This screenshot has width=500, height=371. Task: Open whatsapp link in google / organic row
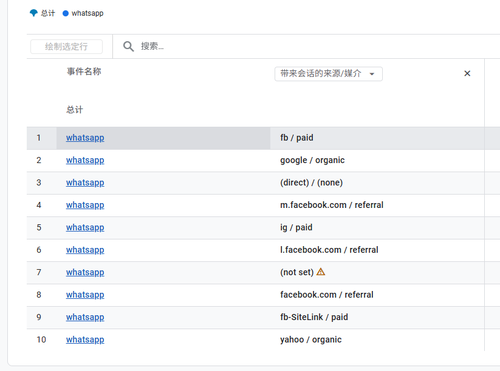[x=85, y=160]
